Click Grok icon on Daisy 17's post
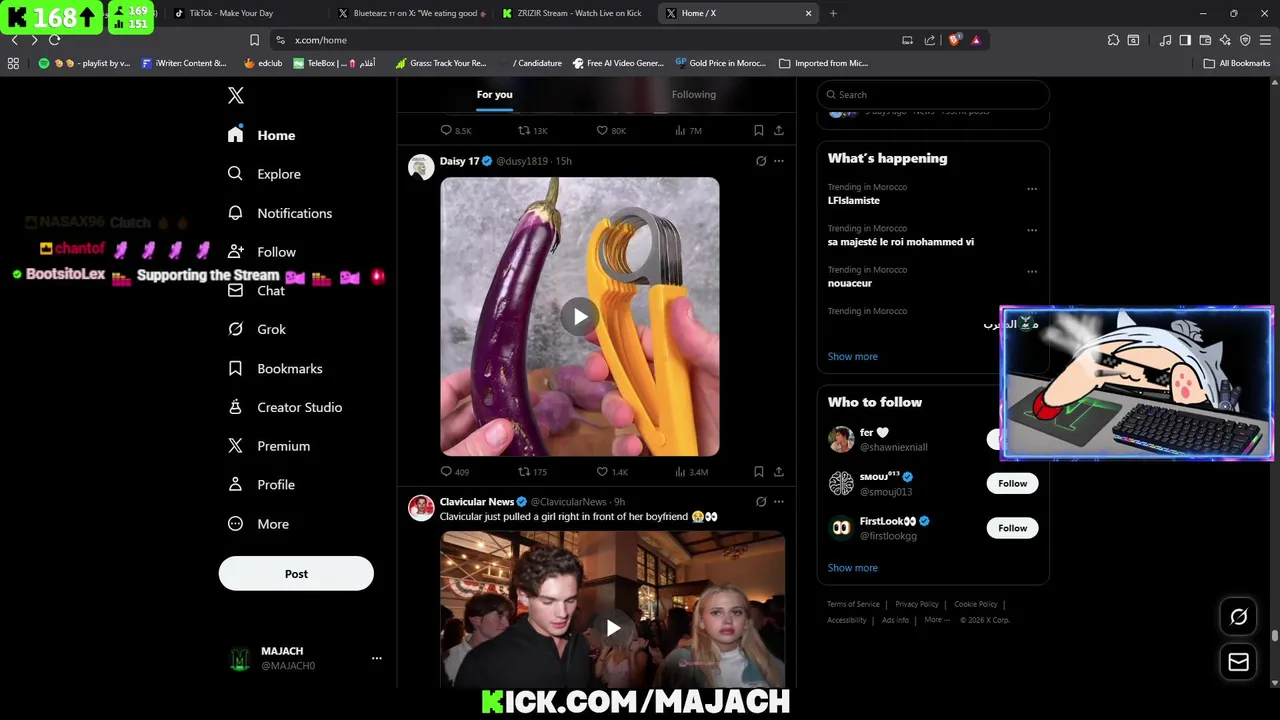 pyautogui.click(x=761, y=161)
